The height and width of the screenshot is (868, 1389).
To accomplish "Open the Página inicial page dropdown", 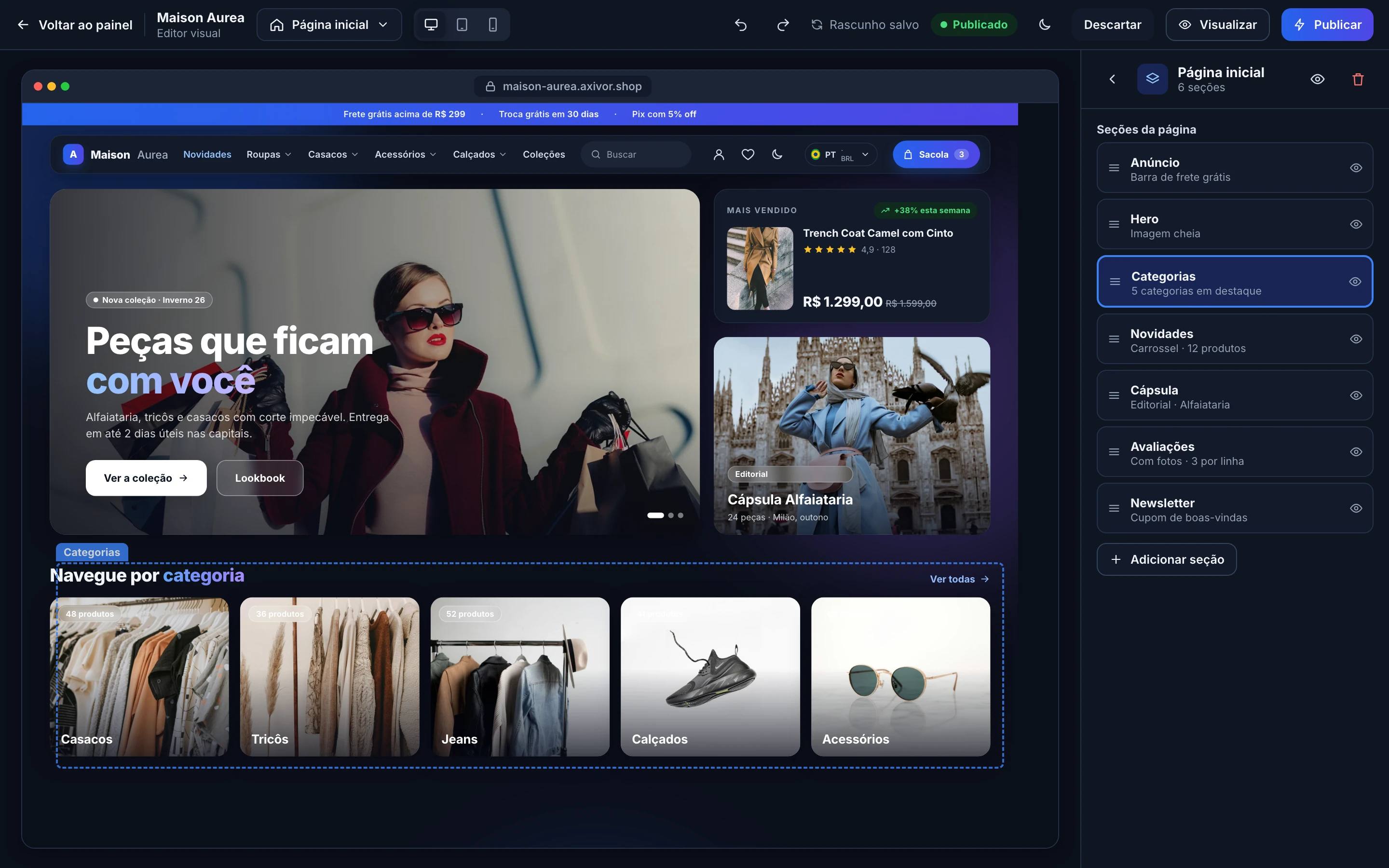I will [x=329, y=25].
